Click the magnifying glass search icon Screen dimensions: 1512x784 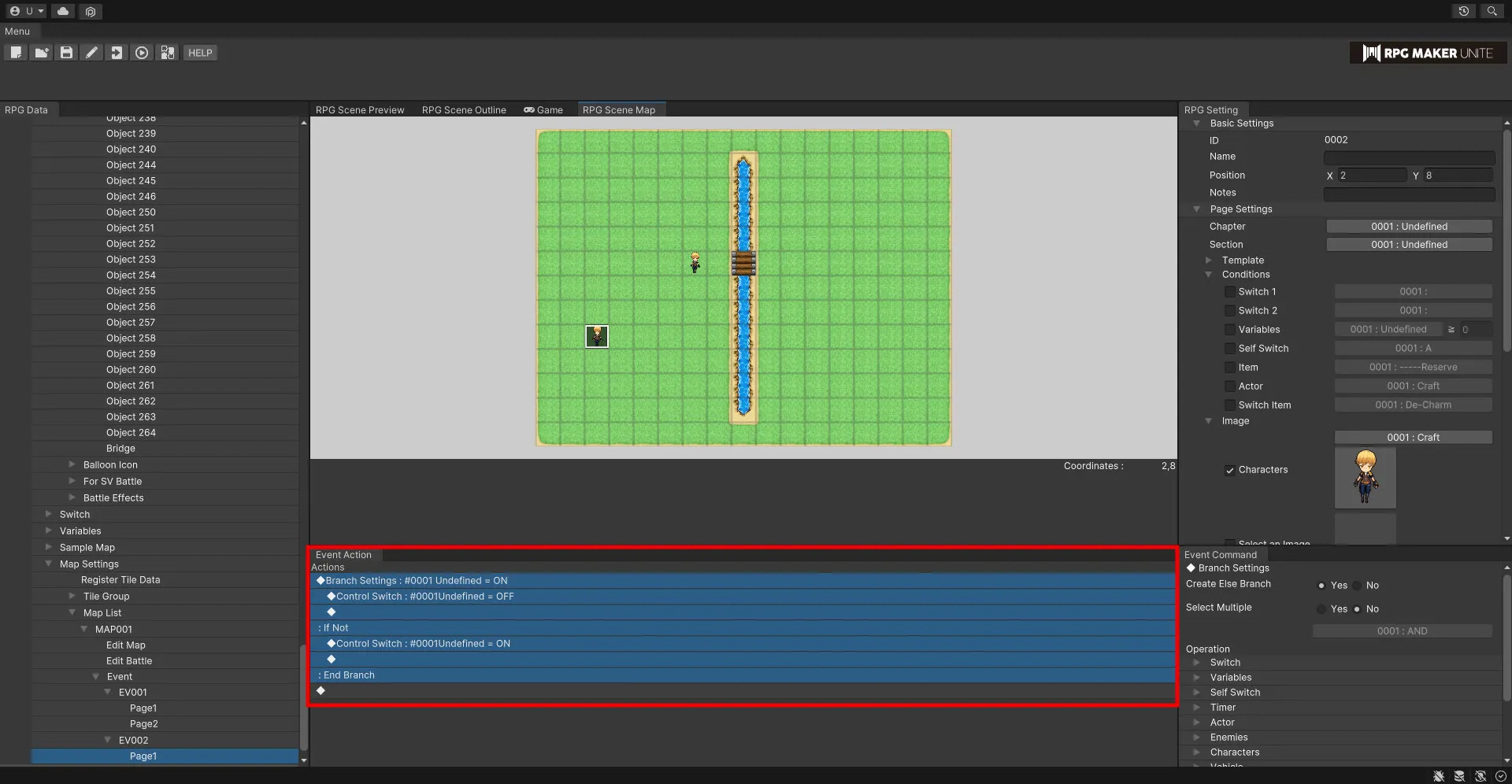tap(1492, 11)
